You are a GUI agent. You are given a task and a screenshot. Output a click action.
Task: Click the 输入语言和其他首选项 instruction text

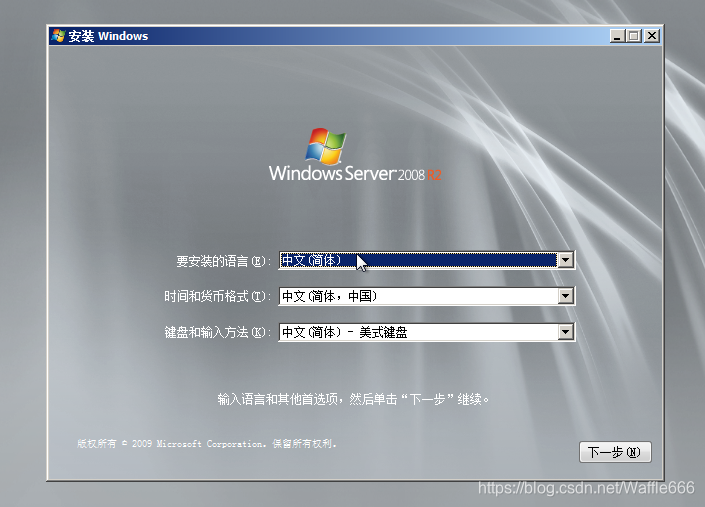353,399
